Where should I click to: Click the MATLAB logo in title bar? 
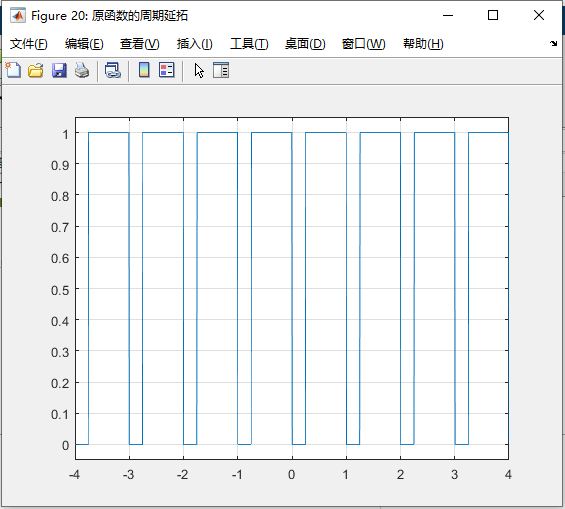click(18, 15)
